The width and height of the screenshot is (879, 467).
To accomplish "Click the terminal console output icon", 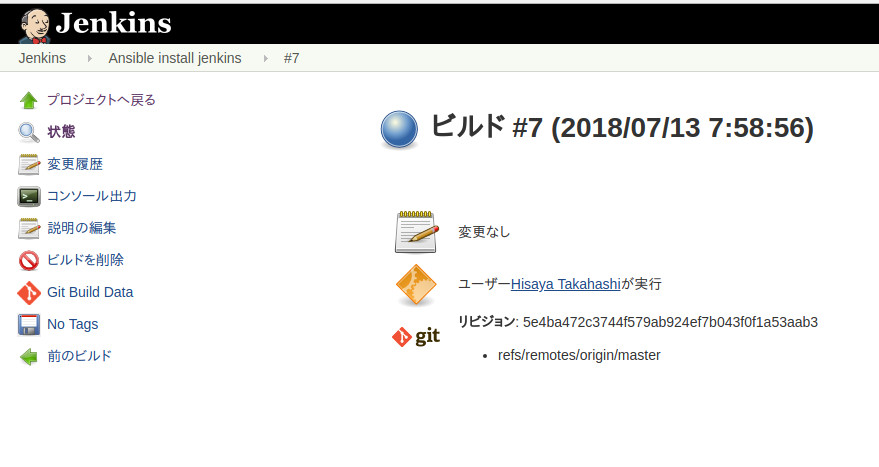I will 29,196.
